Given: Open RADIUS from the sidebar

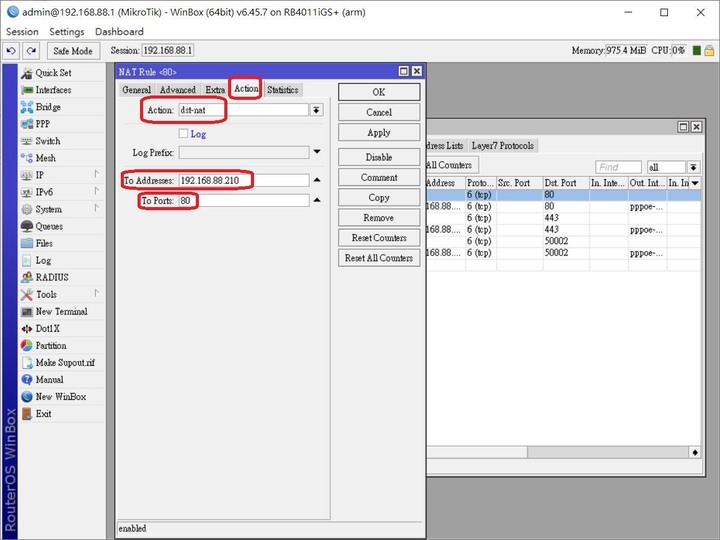Looking at the screenshot, I should [62, 277].
